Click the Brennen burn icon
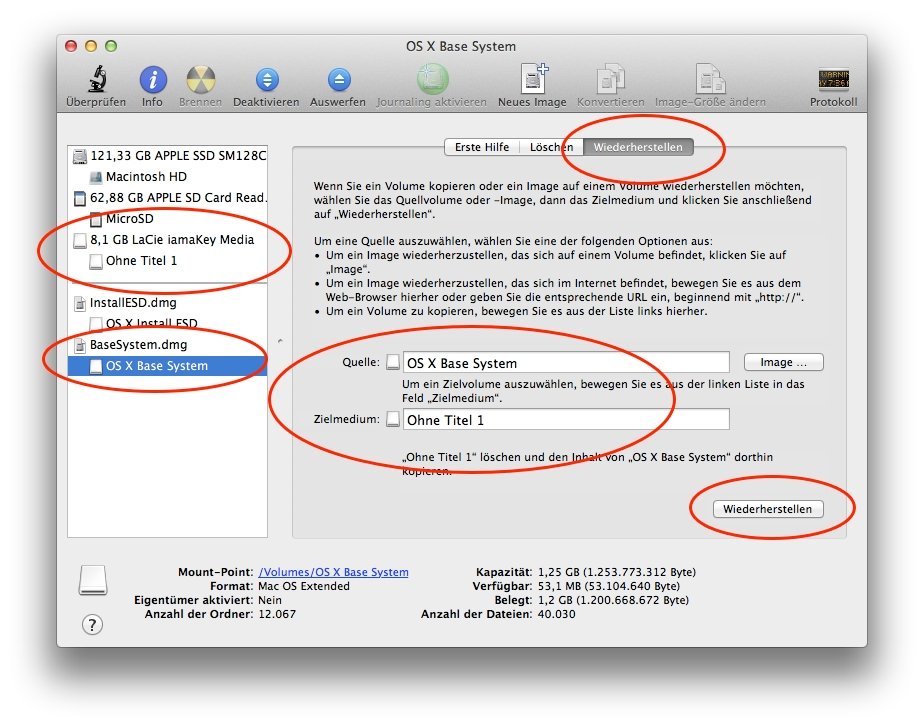 tap(200, 79)
